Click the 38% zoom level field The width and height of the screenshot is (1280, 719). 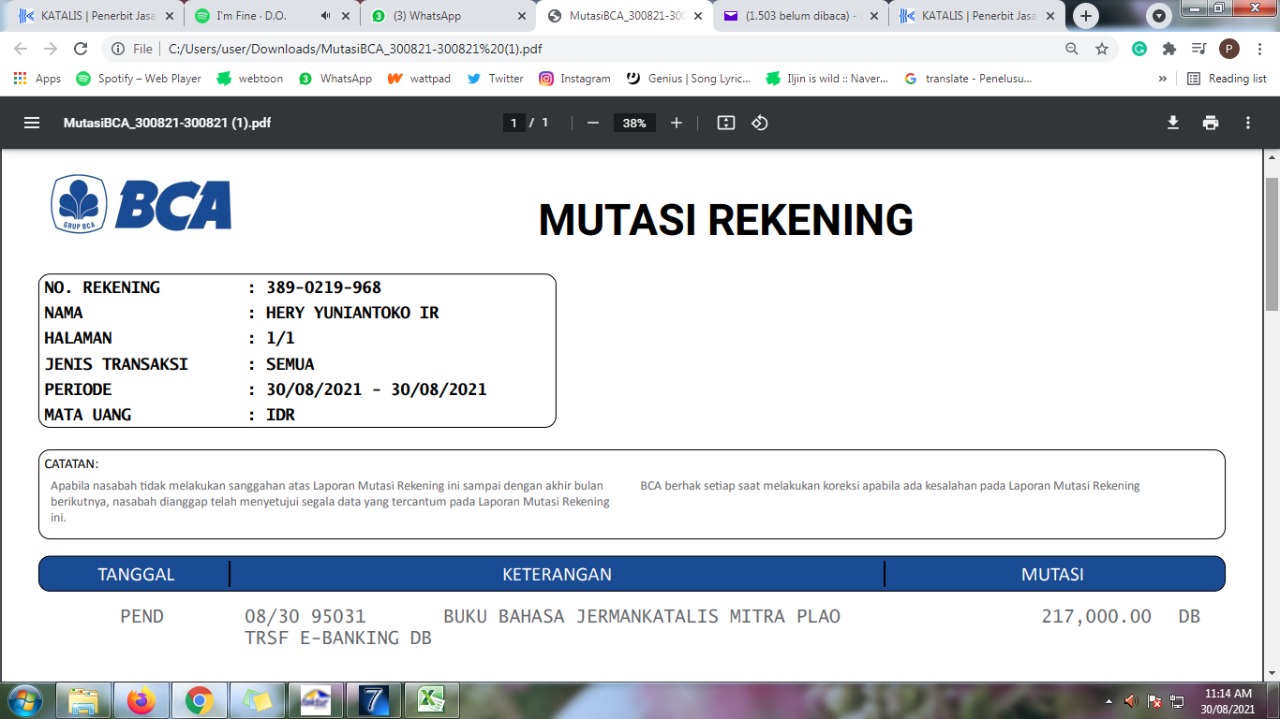pyautogui.click(x=634, y=123)
